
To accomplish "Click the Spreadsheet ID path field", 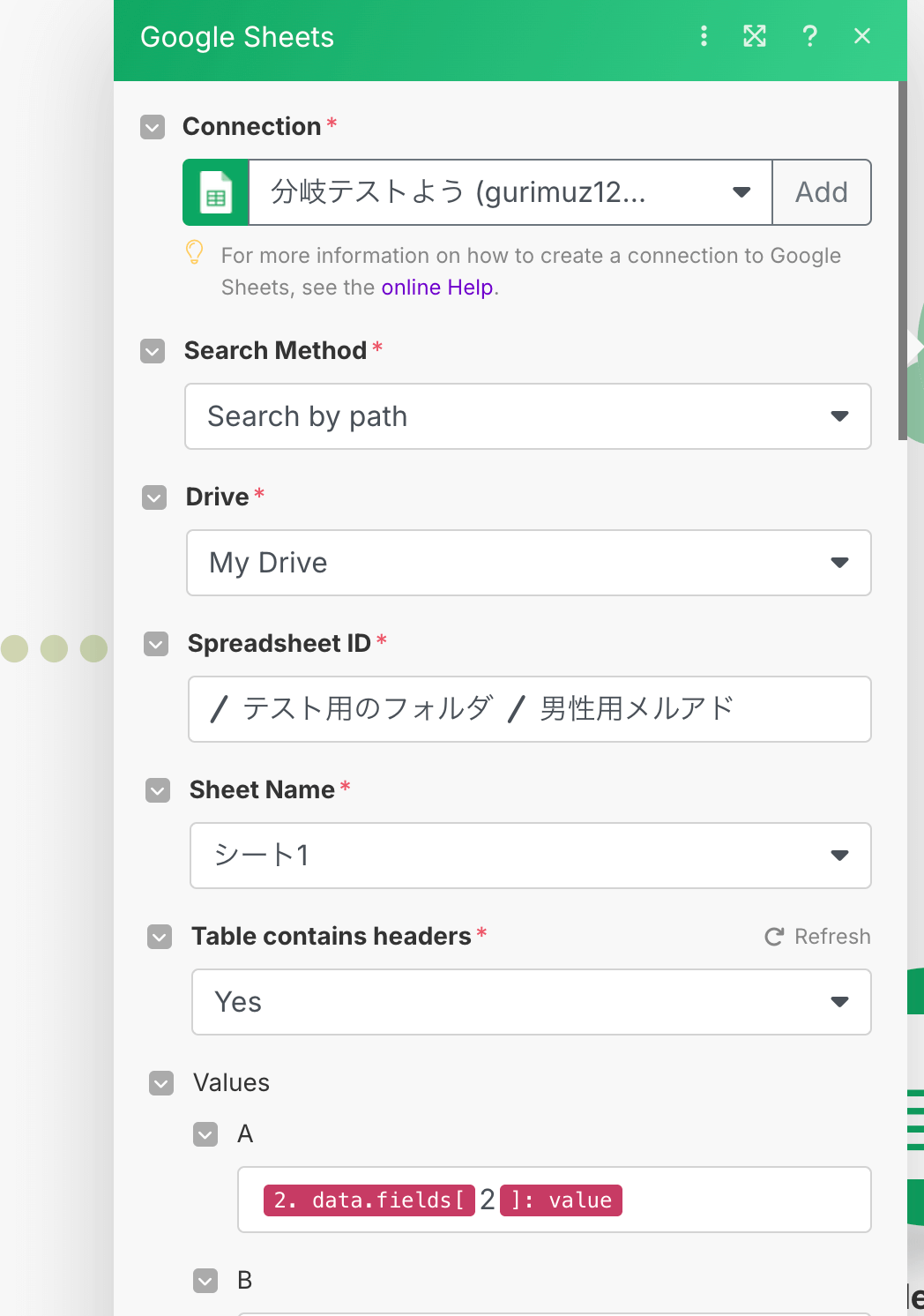I will (530, 709).
